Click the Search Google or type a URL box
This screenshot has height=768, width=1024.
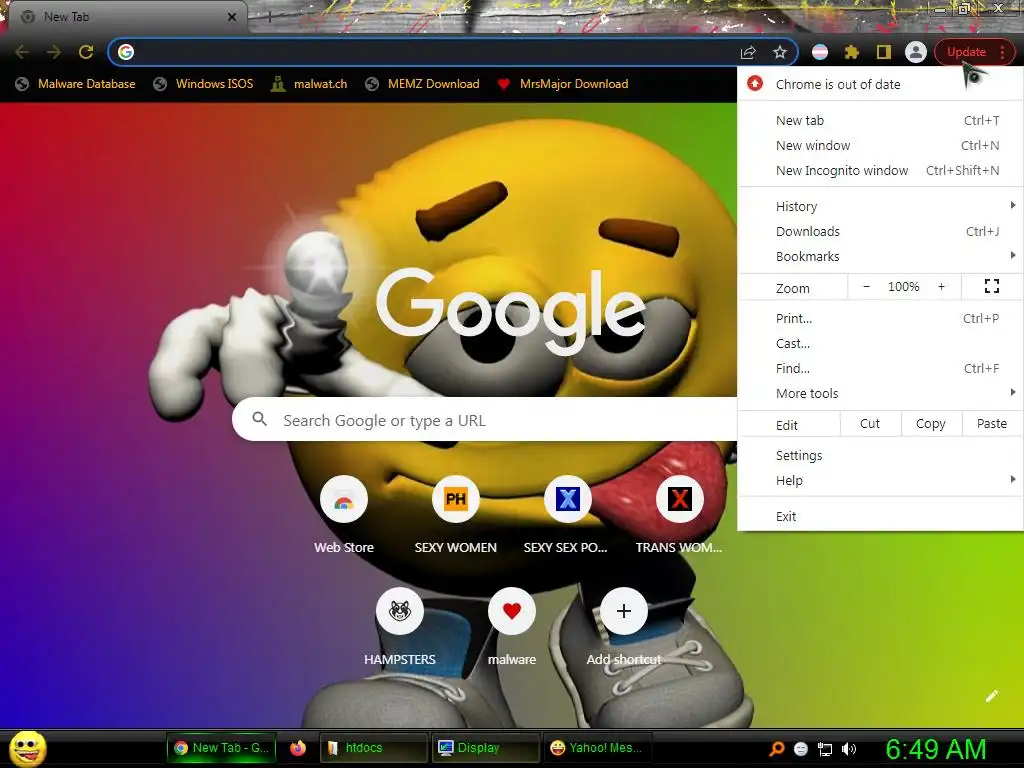(485, 419)
